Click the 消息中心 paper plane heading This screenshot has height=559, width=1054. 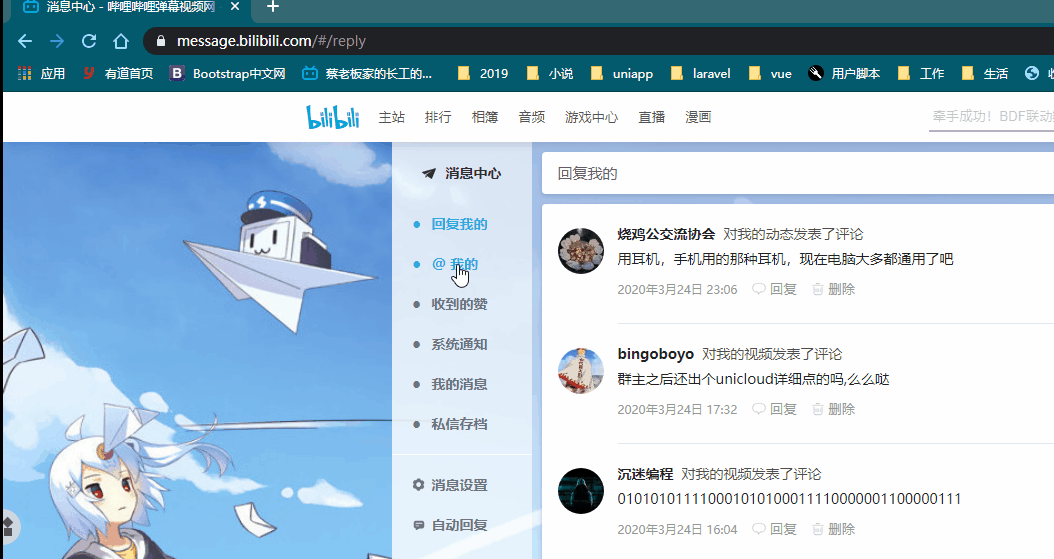pyautogui.click(x=462, y=173)
